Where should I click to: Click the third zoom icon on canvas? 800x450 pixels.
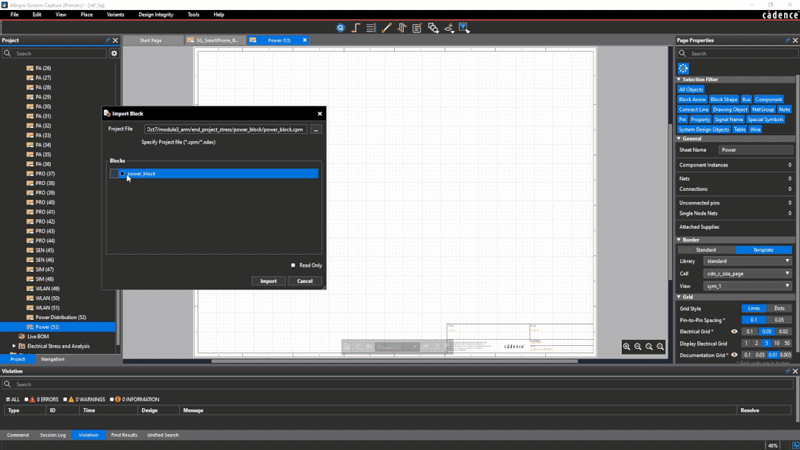point(649,347)
